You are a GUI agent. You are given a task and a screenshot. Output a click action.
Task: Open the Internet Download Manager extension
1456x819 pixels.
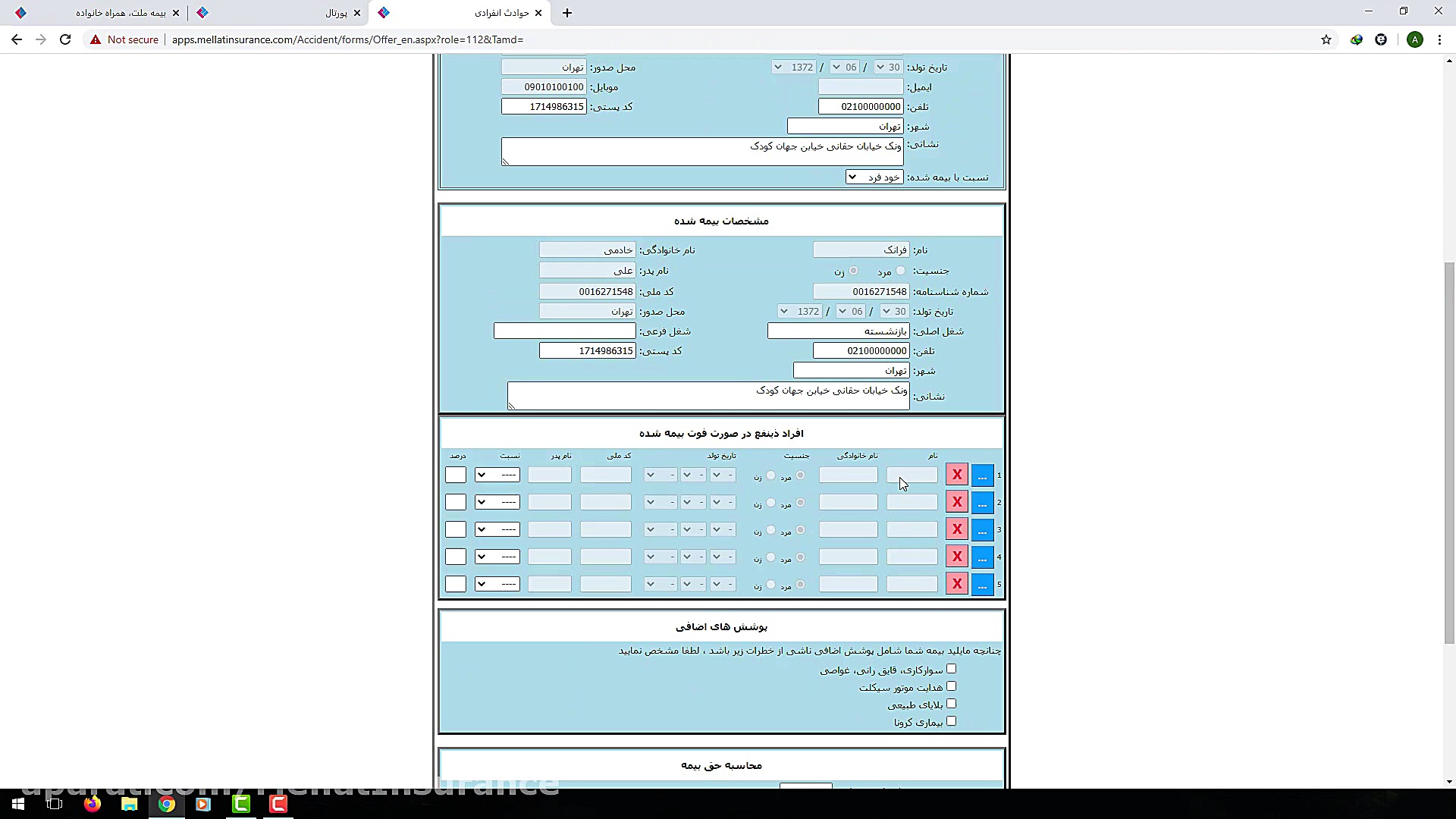point(1357,39)
